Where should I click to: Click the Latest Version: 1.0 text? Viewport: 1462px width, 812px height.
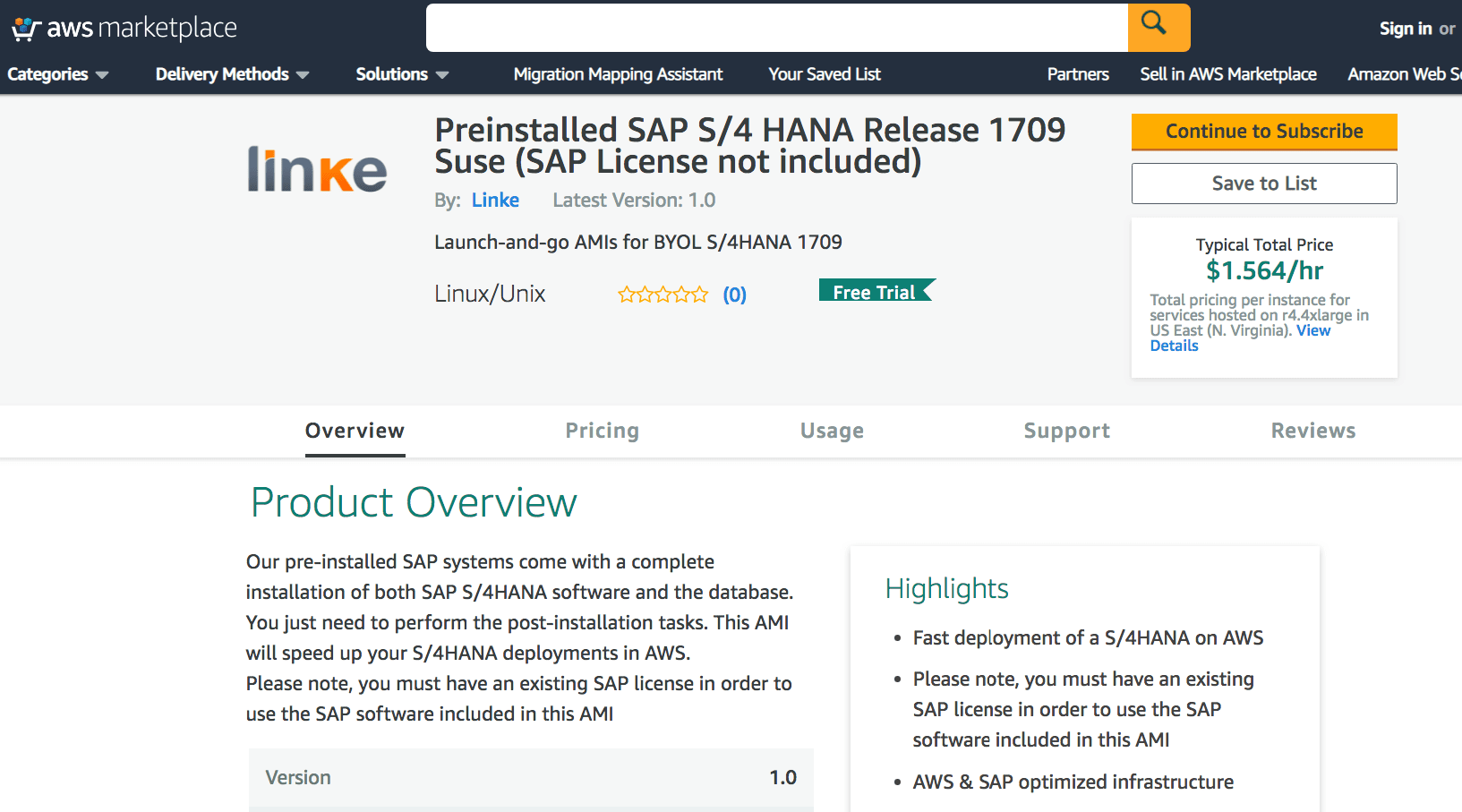(634, 201)
